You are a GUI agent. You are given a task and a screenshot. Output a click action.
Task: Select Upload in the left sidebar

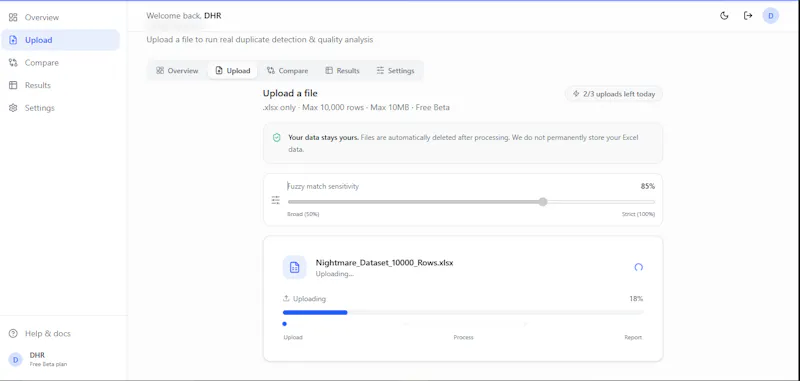click(60, 40)
